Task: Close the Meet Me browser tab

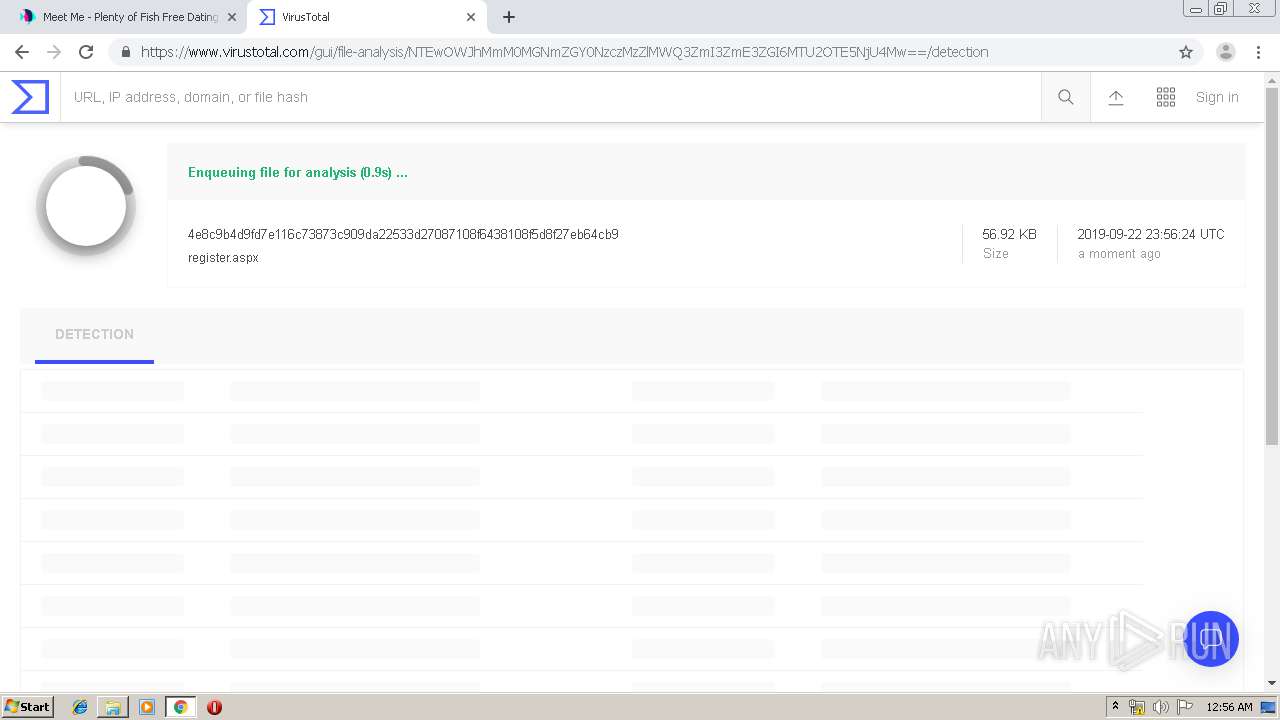Action: click(x=232, y=17)
